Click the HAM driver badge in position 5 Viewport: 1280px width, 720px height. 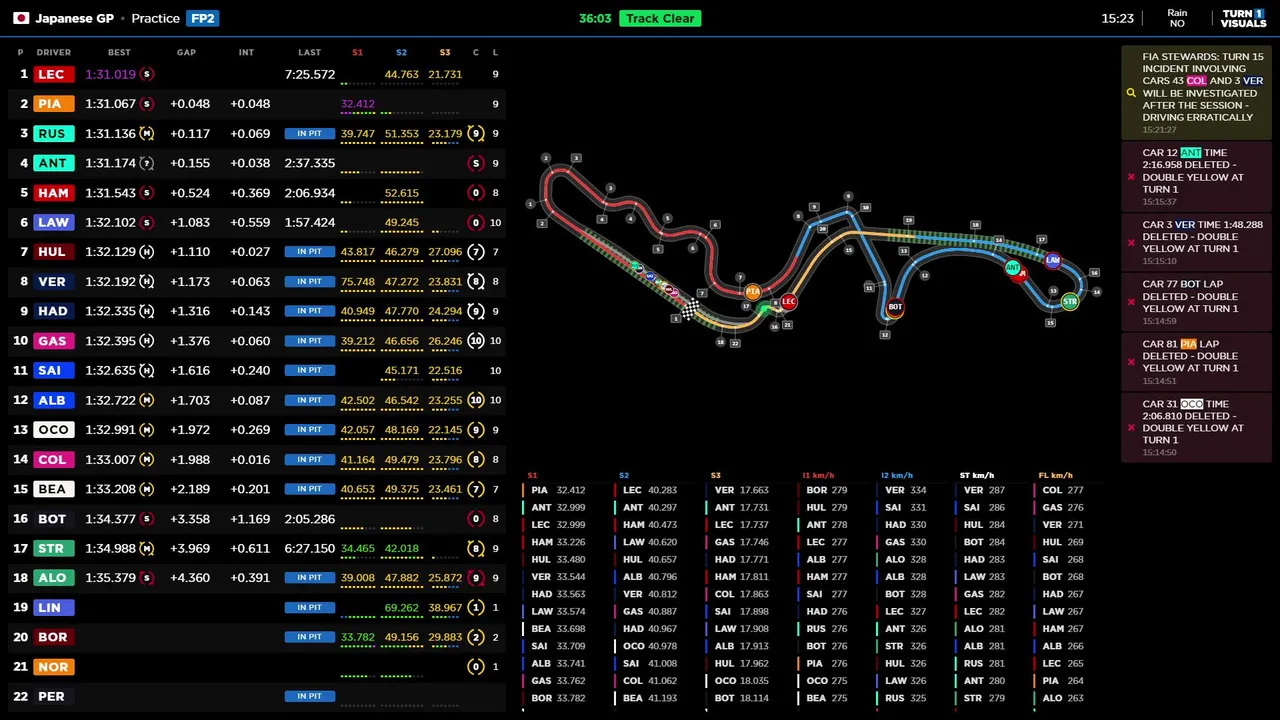click(x=53, y=193)
